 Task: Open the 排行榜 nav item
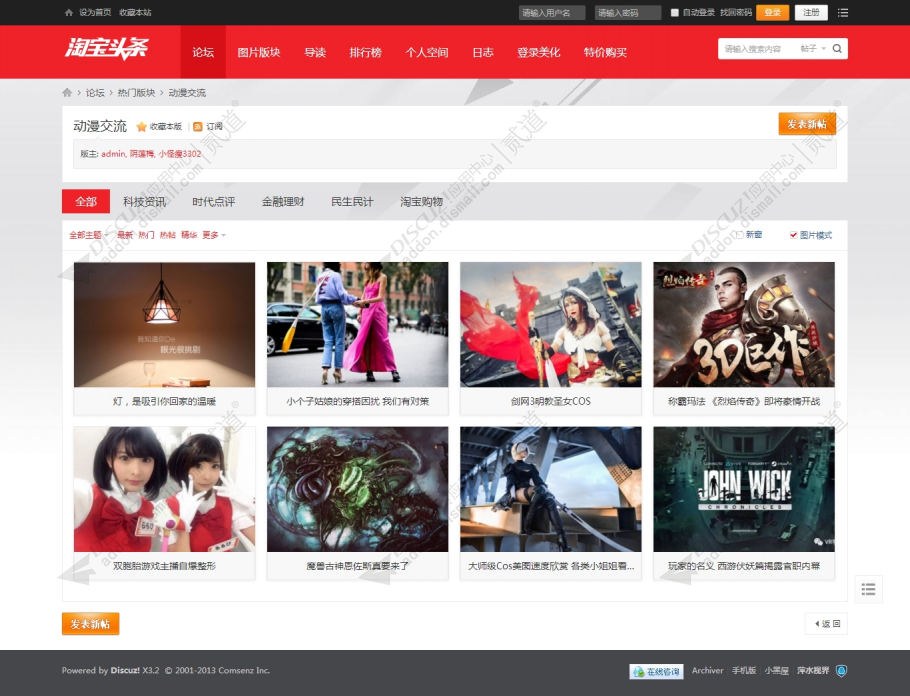366,52
